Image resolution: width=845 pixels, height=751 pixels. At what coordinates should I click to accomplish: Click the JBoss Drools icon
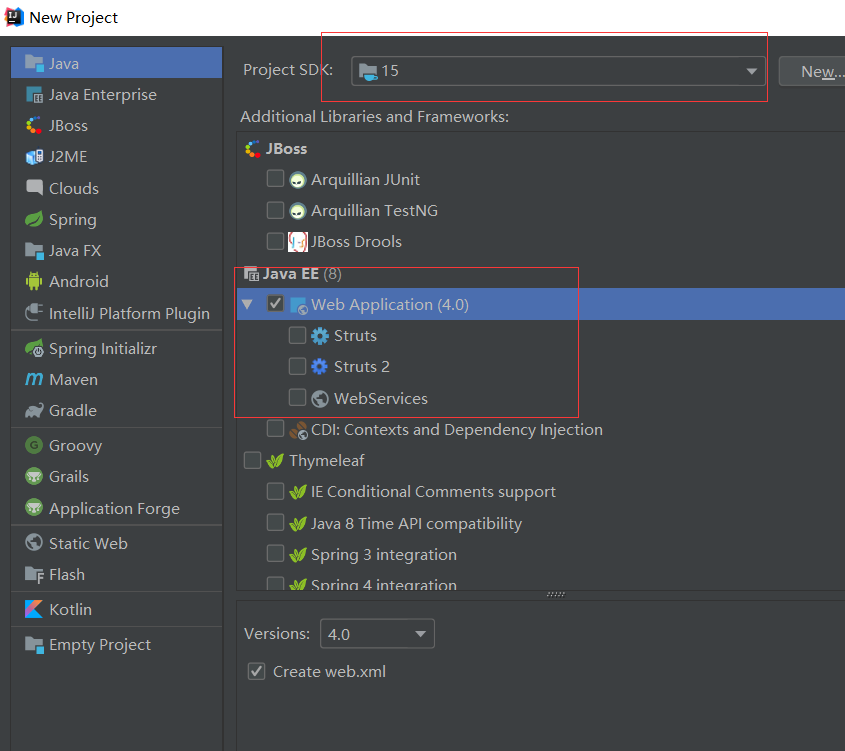point(297,242)
